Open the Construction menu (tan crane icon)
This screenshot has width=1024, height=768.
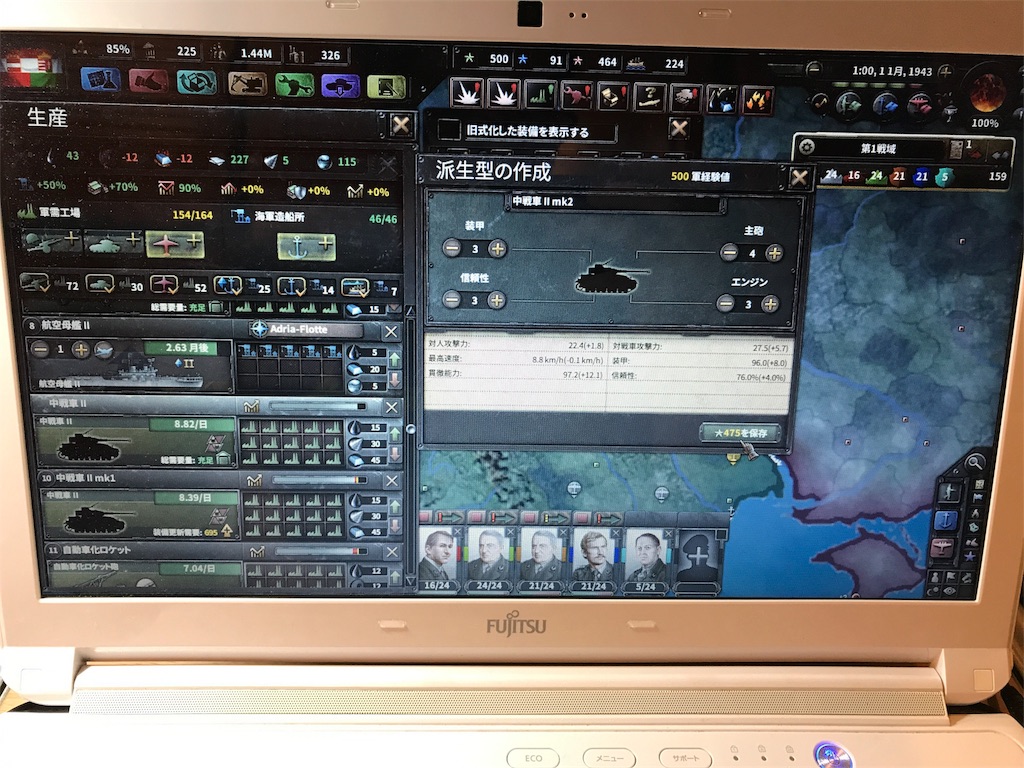(x=247, y=84)
